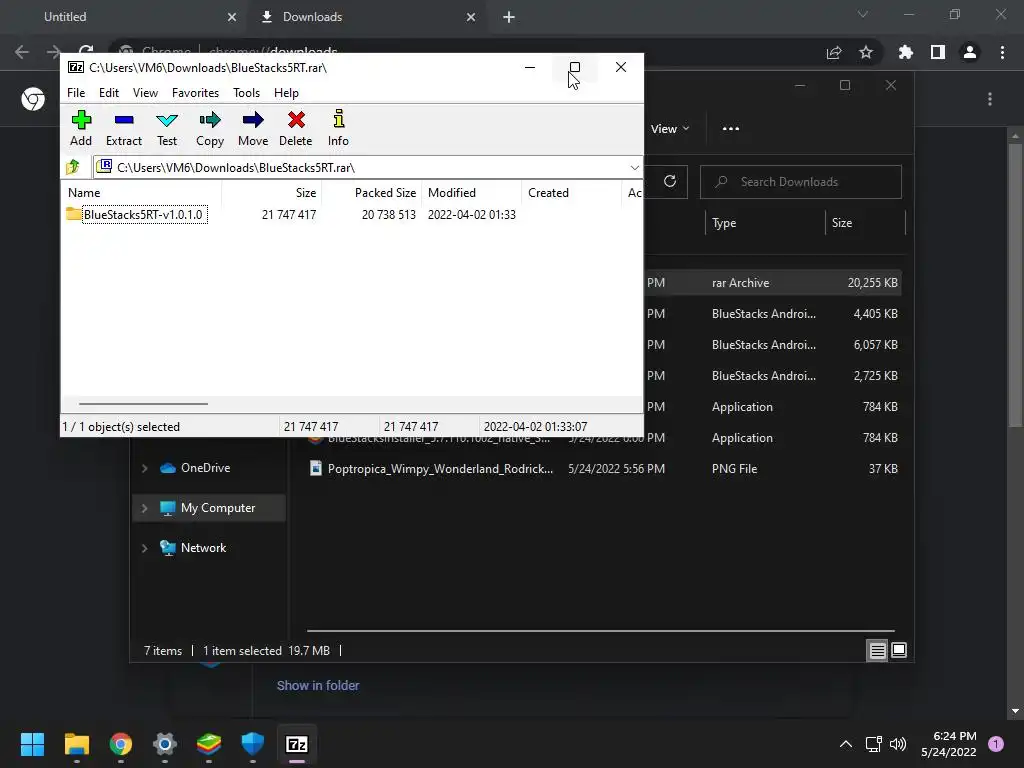This screenshot has width=1024, height=768.
Task: Open the File Explorer See more menu
Action: point(731,129)
